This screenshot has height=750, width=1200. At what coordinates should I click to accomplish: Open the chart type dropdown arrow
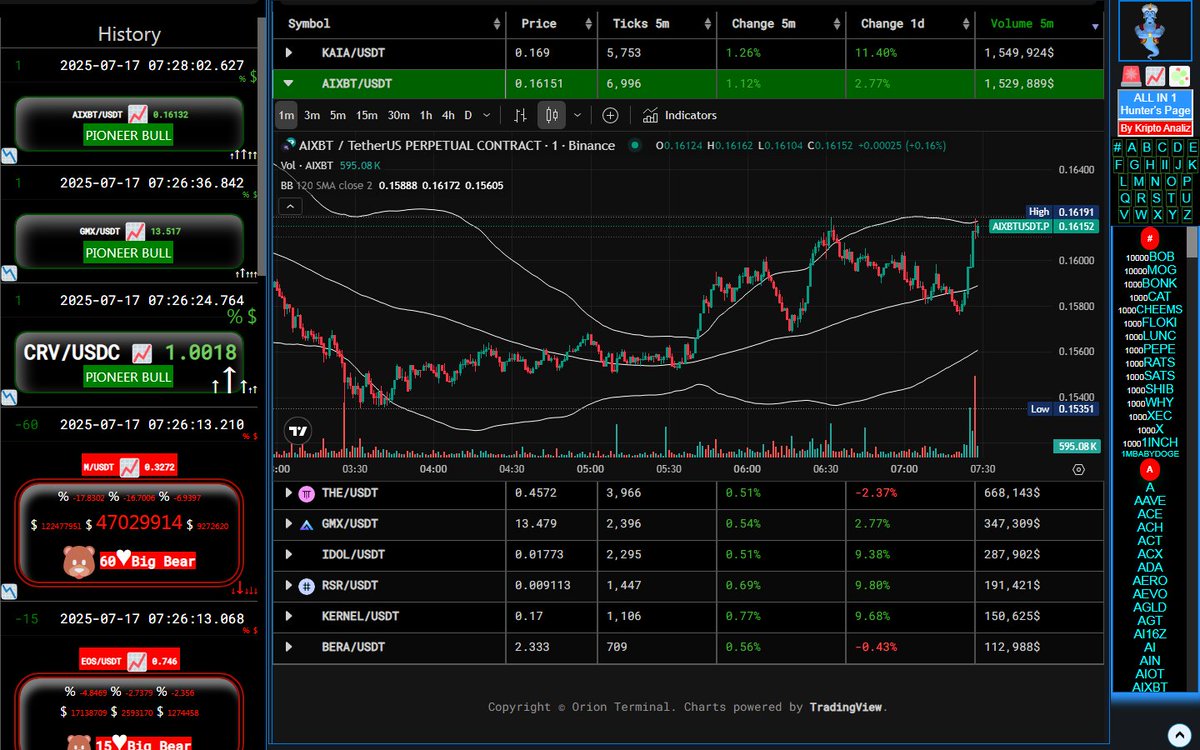[577, 115]
